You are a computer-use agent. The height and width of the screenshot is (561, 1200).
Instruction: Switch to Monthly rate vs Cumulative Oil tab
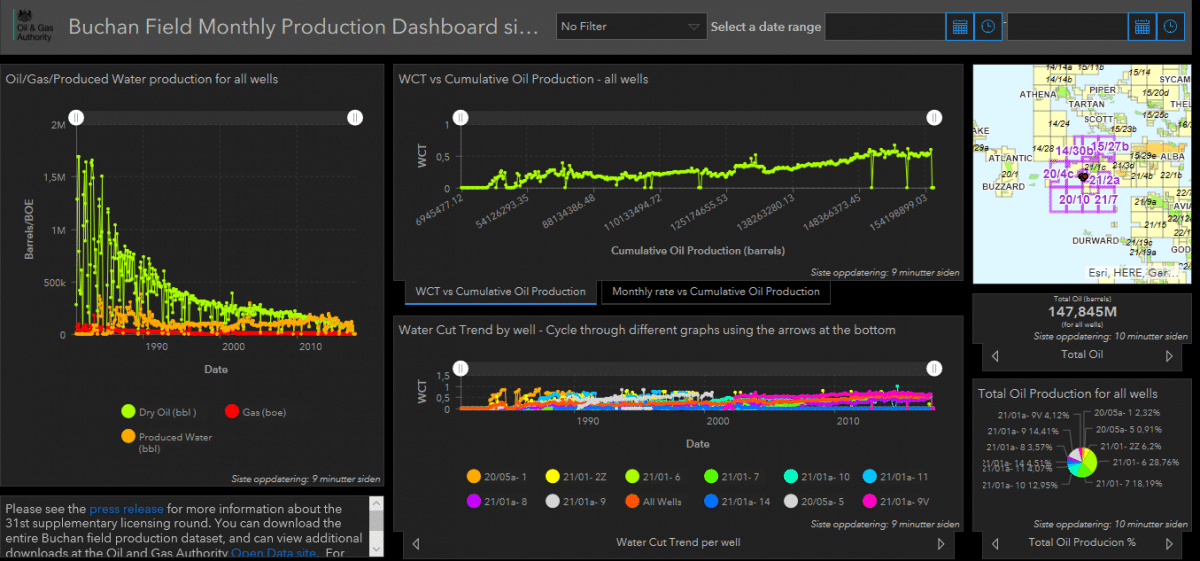coord(715,292)
